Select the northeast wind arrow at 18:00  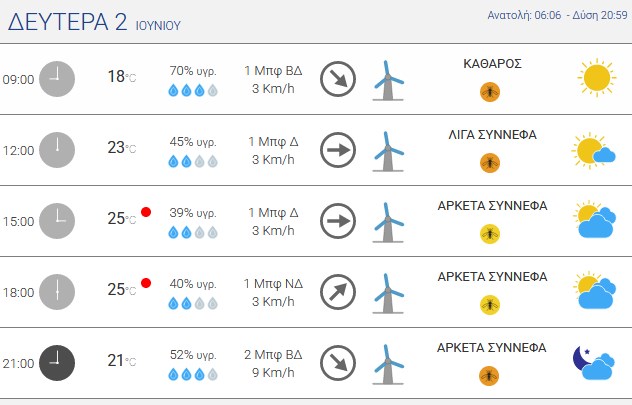click(x=338, y=292)
